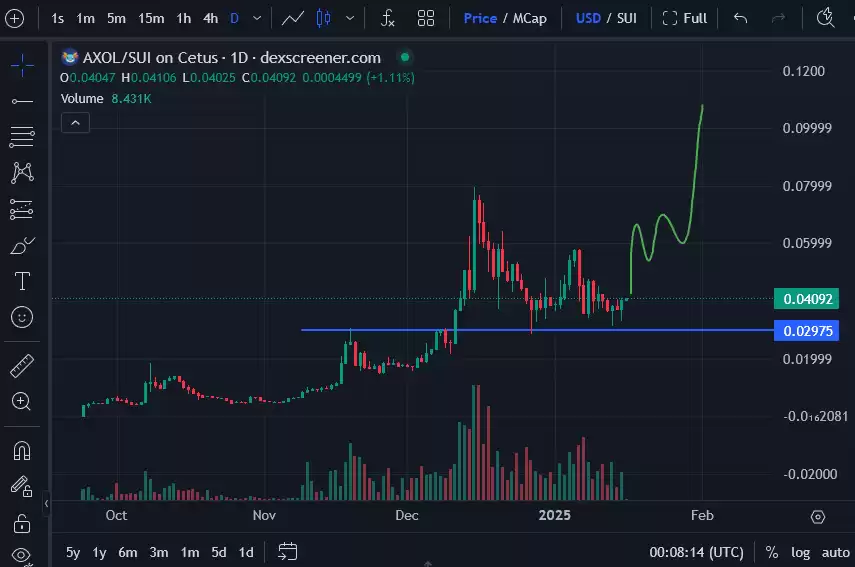Set date range to 1y

(x=99, y=552)
